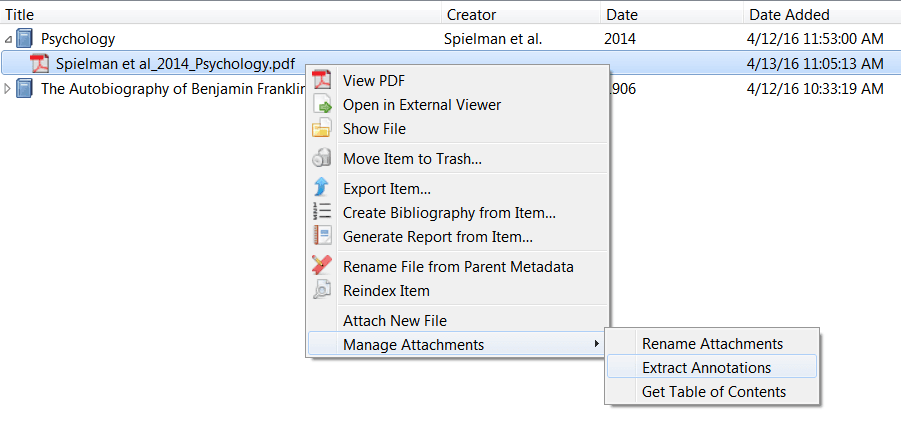Viewport: 901px width, 424px height.
Task: Click the Generate Report icon
Action: pos(322,237)
